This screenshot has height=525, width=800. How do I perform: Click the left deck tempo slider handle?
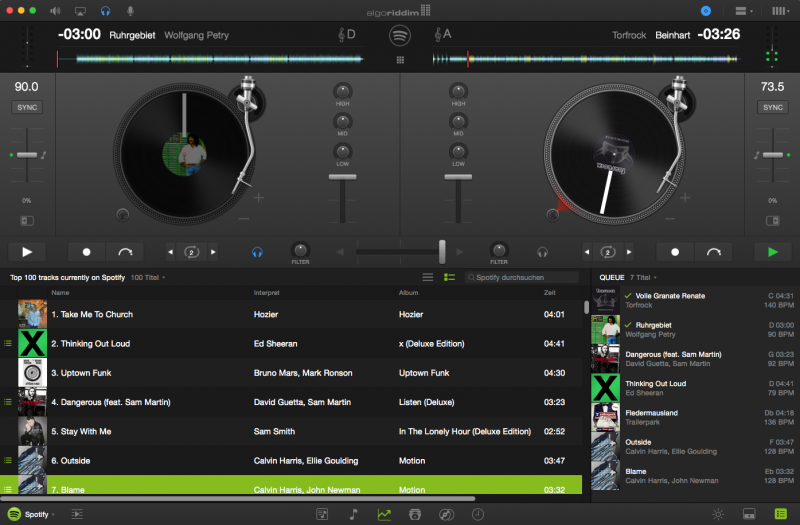pyautogui.click(x=27, y=155)
